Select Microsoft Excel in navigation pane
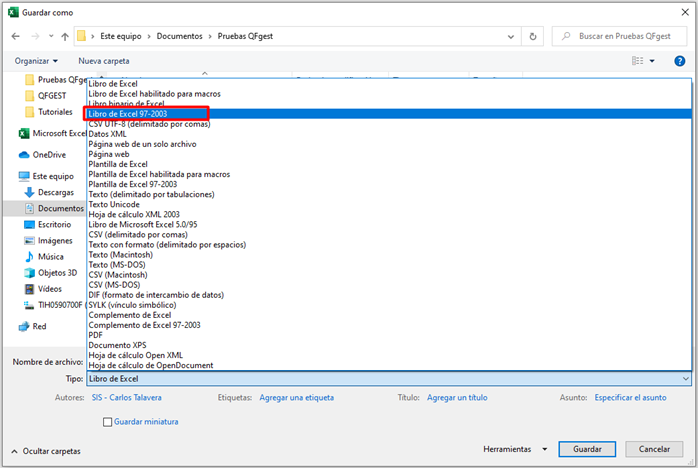The height and width of the screenshot is (468, 698). pyautogui.click(x=53, y=133)
